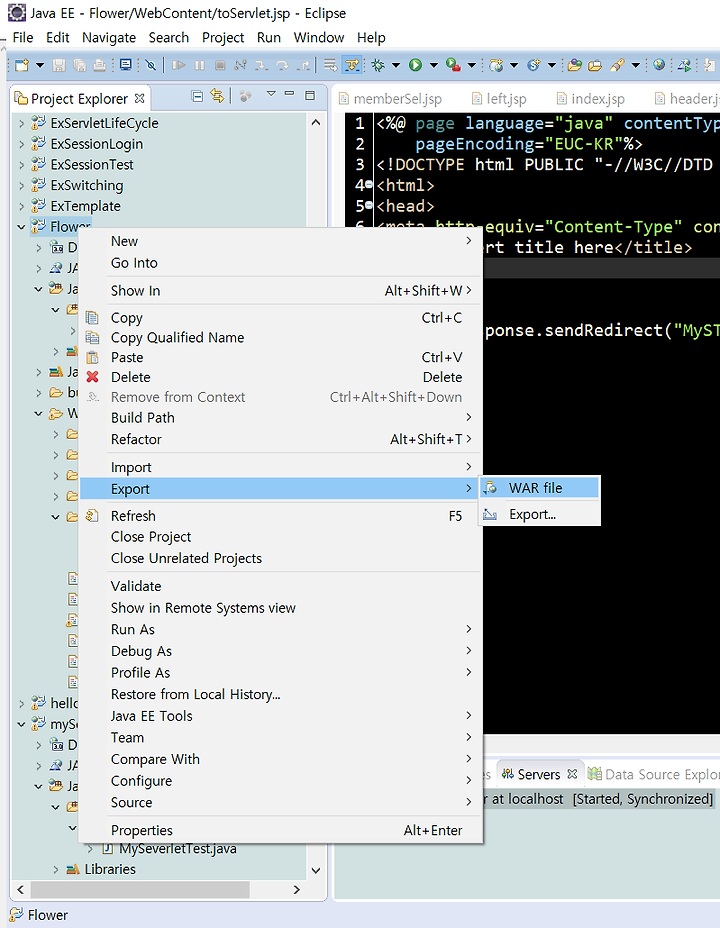This screenshot has width=720, height=928.
Task: Click the Resume debug icon
Action: tap(178, 65)
